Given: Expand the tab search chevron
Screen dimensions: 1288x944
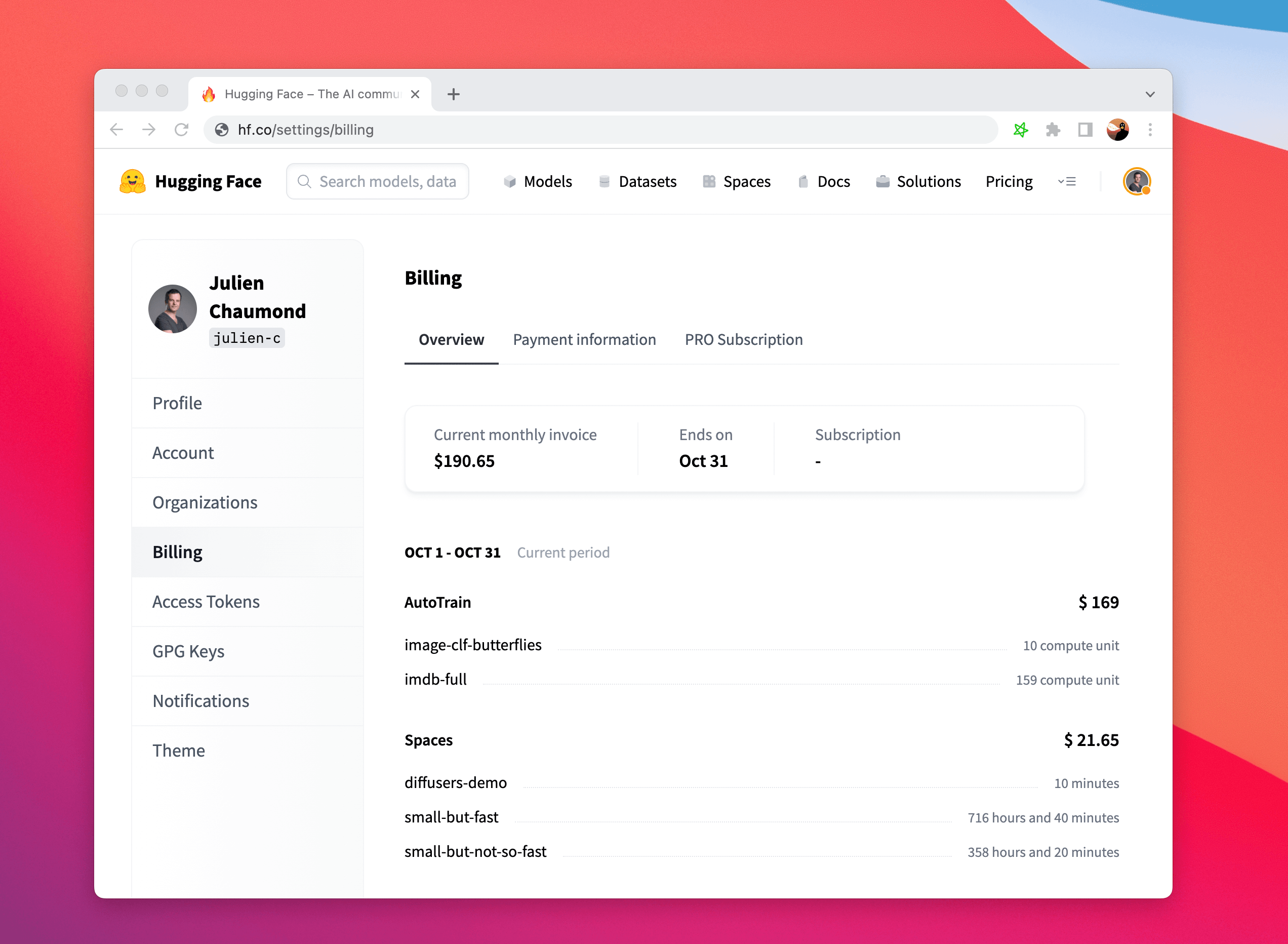Looking at the screenshot, I should click(1150, 94).
